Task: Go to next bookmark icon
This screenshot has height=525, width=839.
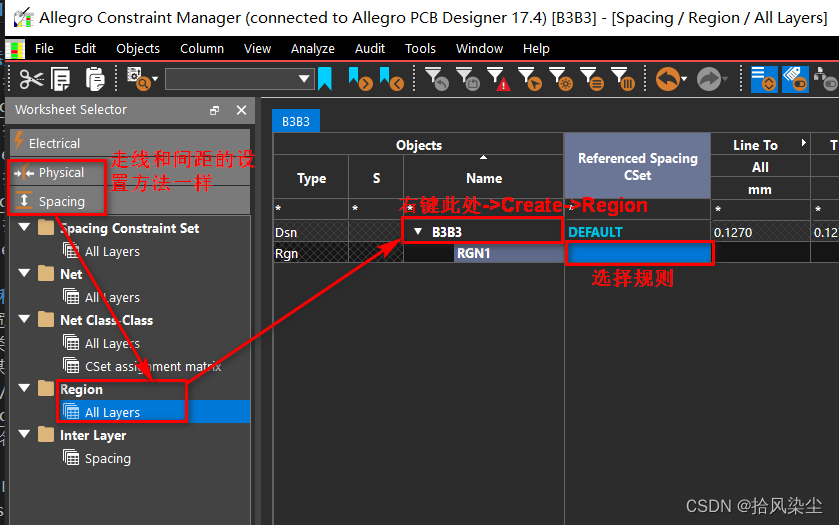Action: tap(360, 79)
